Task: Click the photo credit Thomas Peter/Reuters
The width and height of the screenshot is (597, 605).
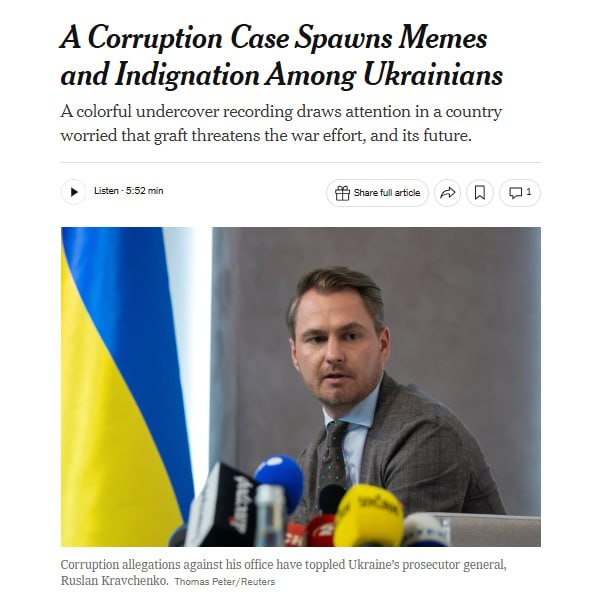Action: click(225, 581)
